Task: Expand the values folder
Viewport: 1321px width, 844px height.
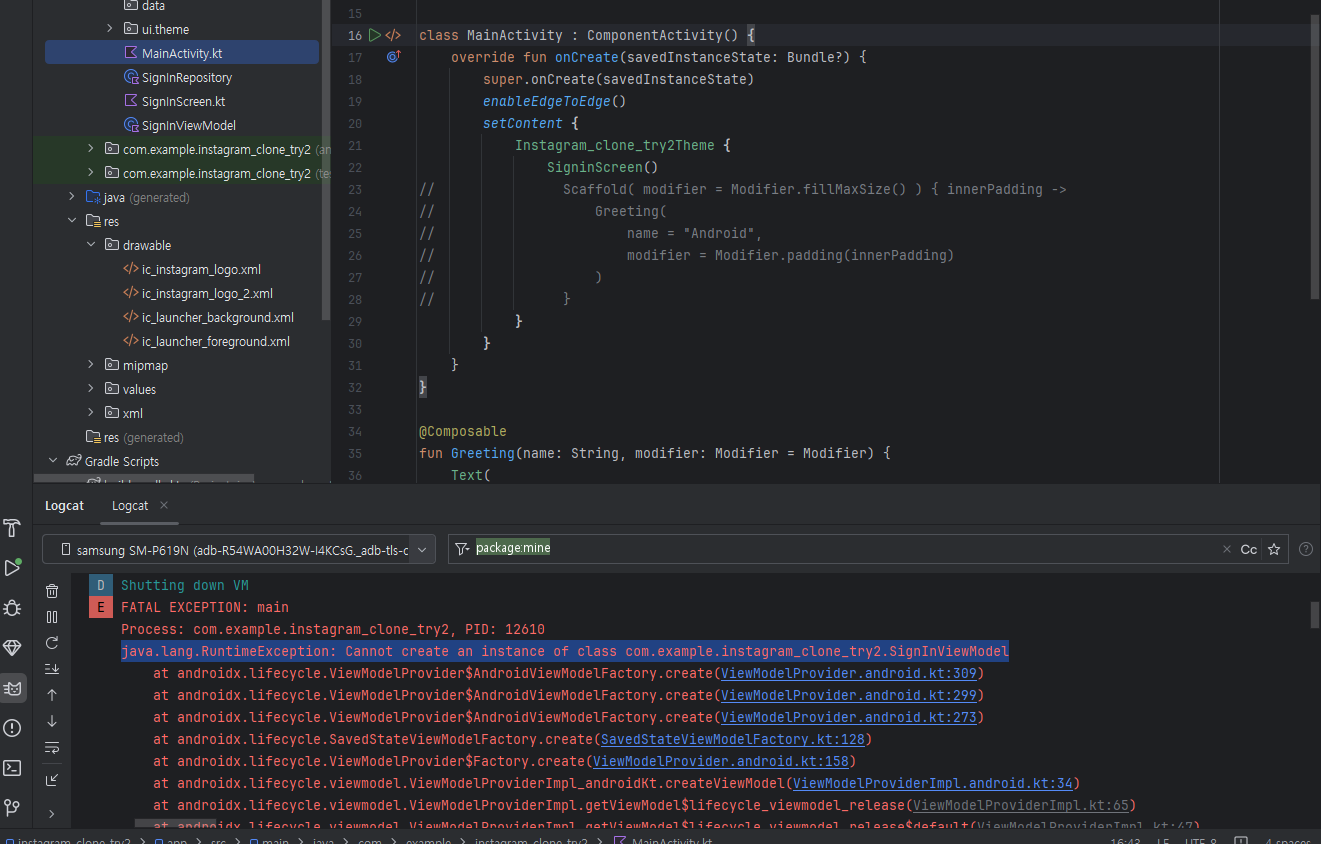Action: 91,389
